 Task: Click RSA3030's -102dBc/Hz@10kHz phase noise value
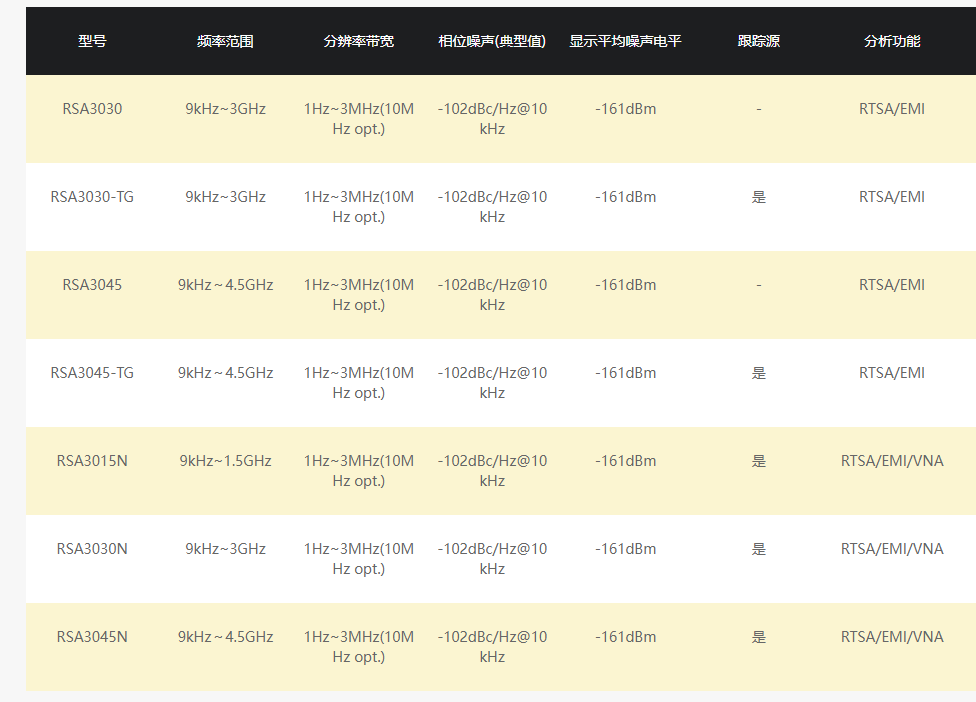click(x=492, y=119)
